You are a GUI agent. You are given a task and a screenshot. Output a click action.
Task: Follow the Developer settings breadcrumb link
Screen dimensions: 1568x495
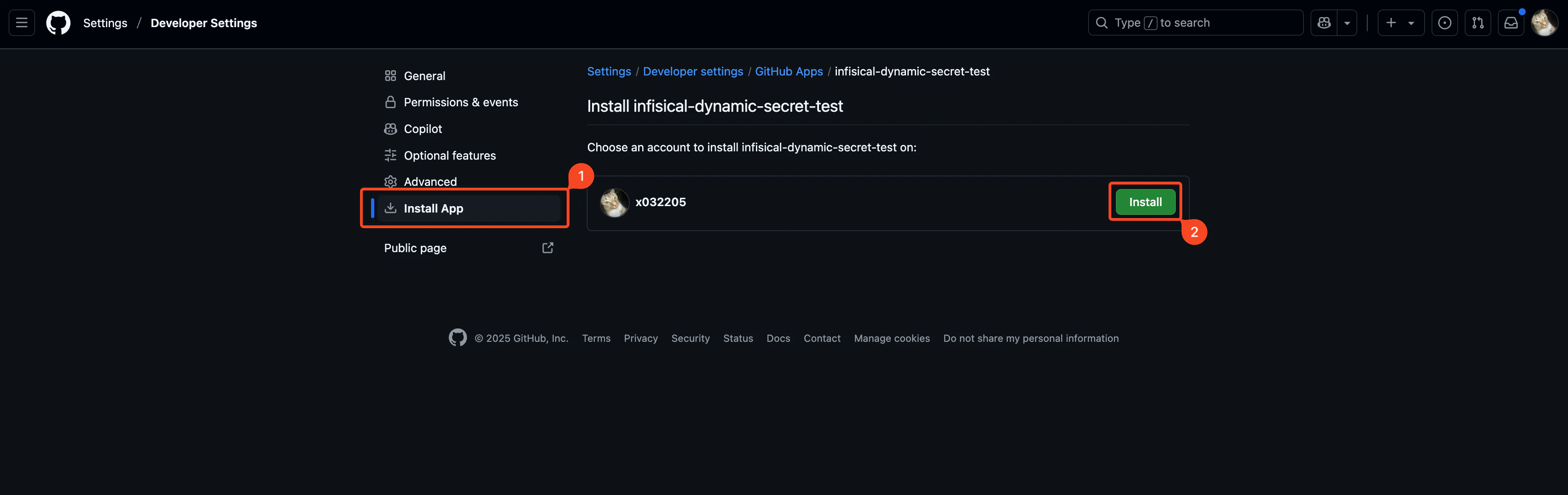pyautogui.click(x=693, y=72)
